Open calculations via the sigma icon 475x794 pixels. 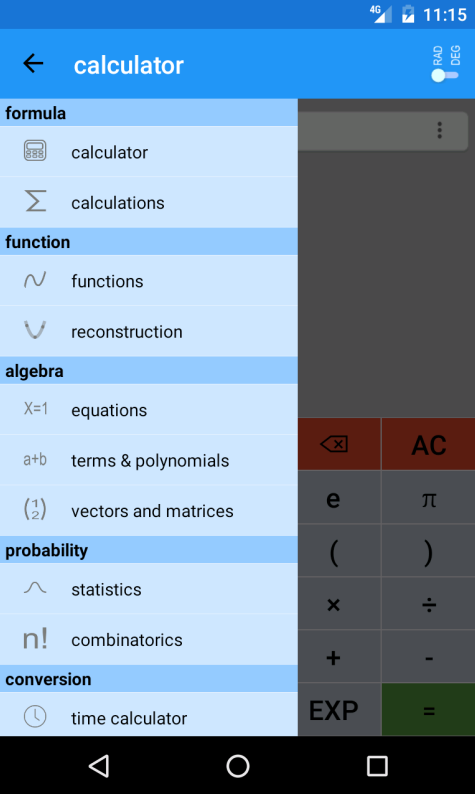click(x=35, y=201)
